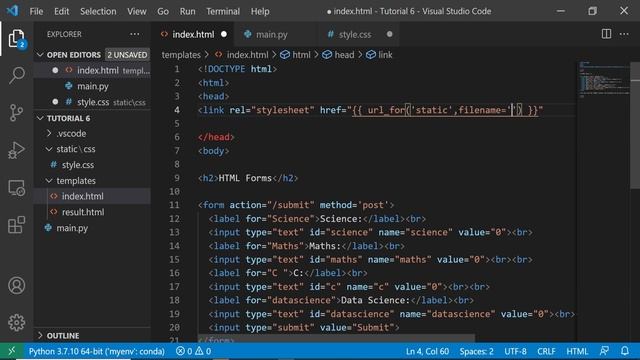Open the Run menu
The image size is (640, 360).
click(187, 11)
